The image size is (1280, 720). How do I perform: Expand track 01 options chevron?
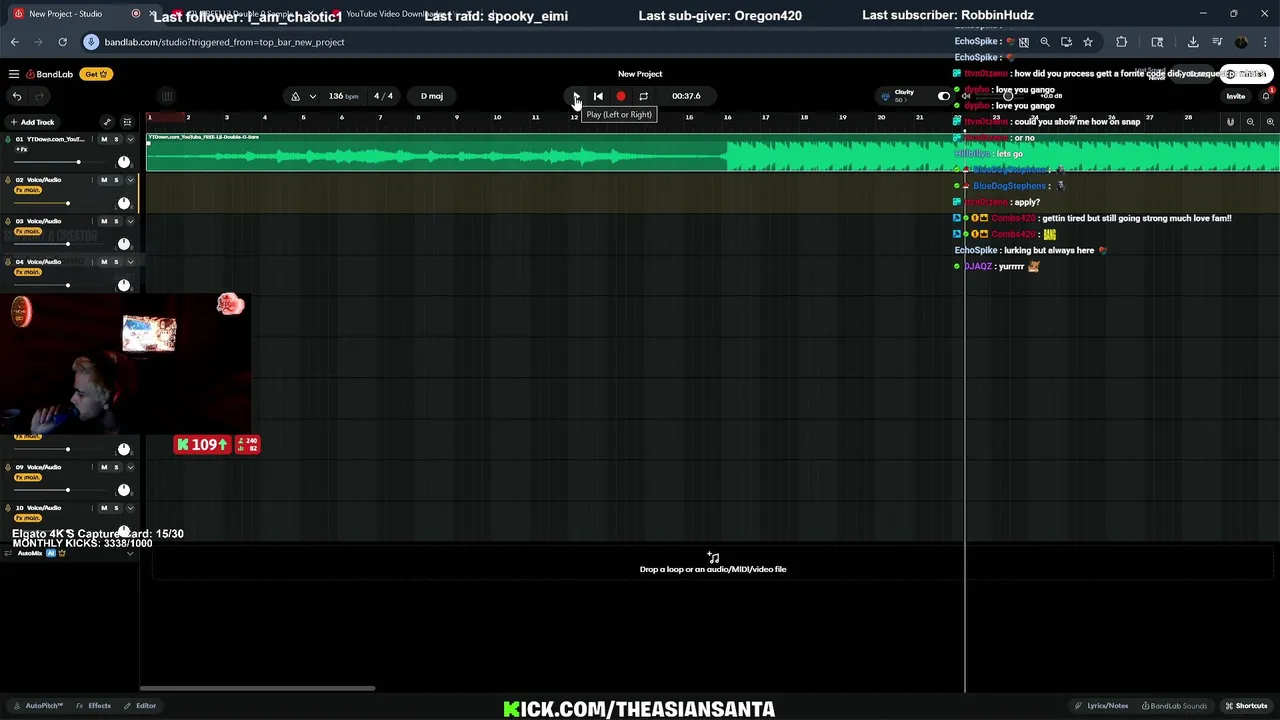(130, 139)
